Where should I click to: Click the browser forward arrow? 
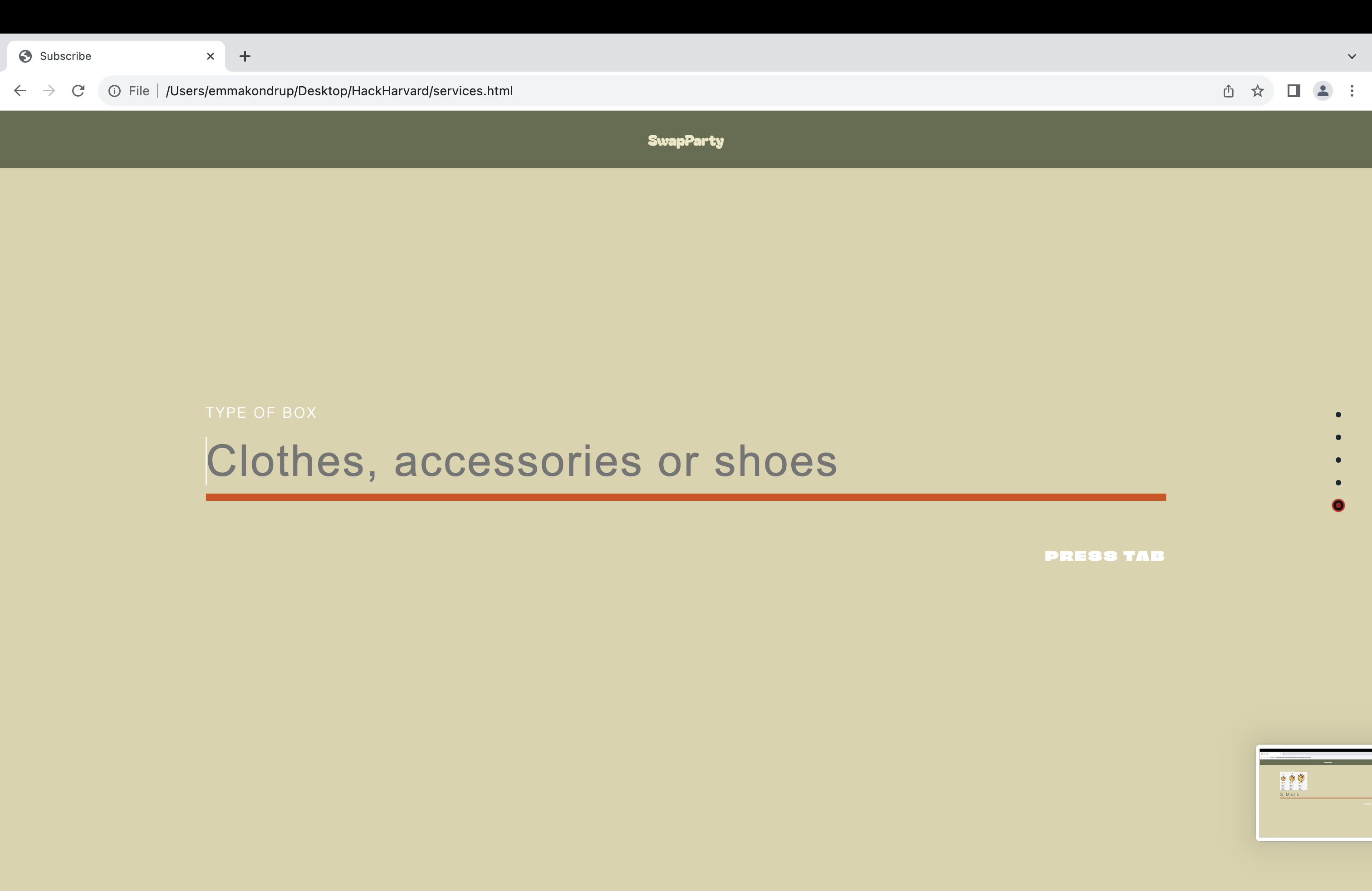coord(49,90)
